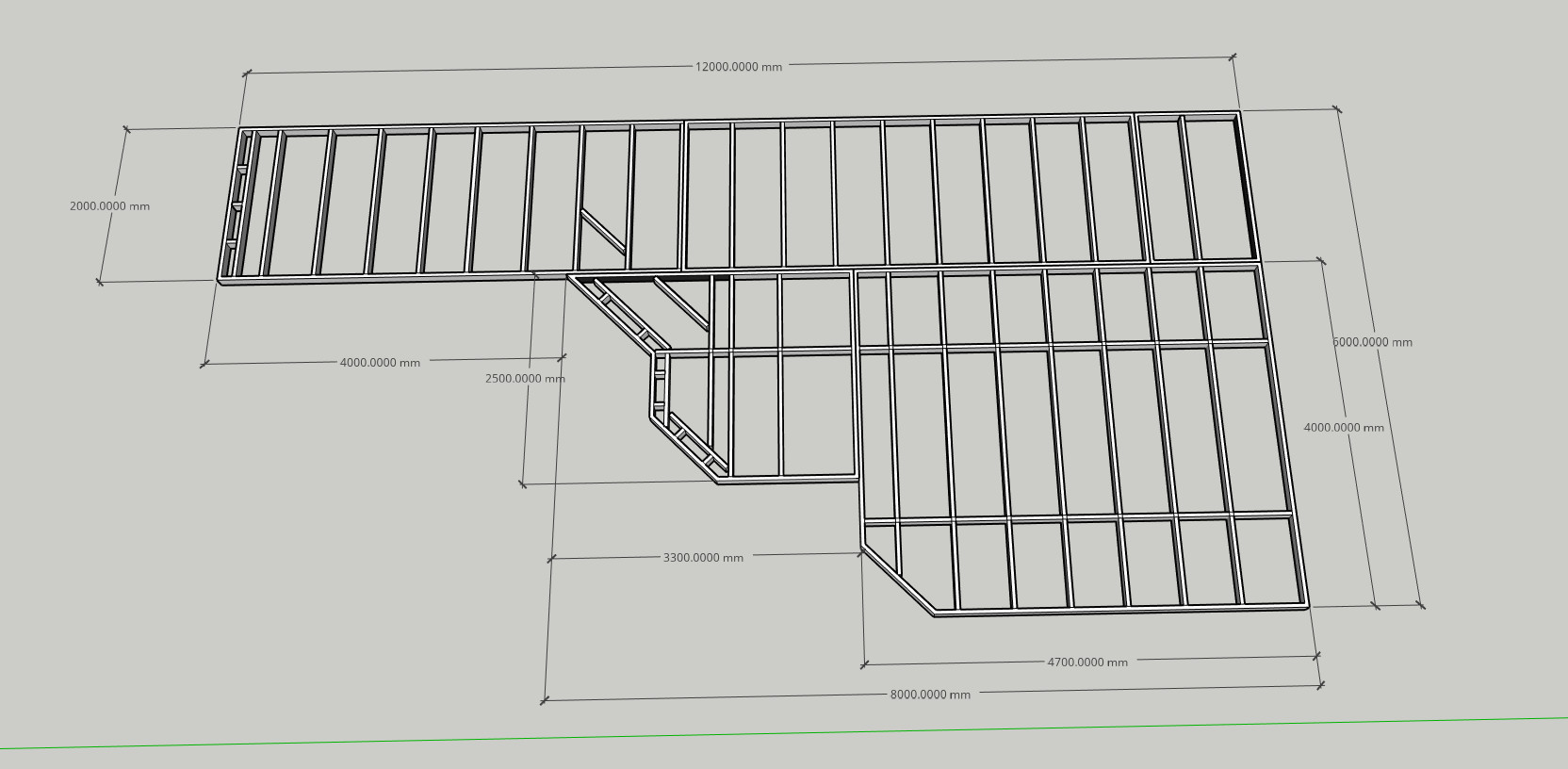Select the 3300.0000 mm dimension text

click(703, 558)
